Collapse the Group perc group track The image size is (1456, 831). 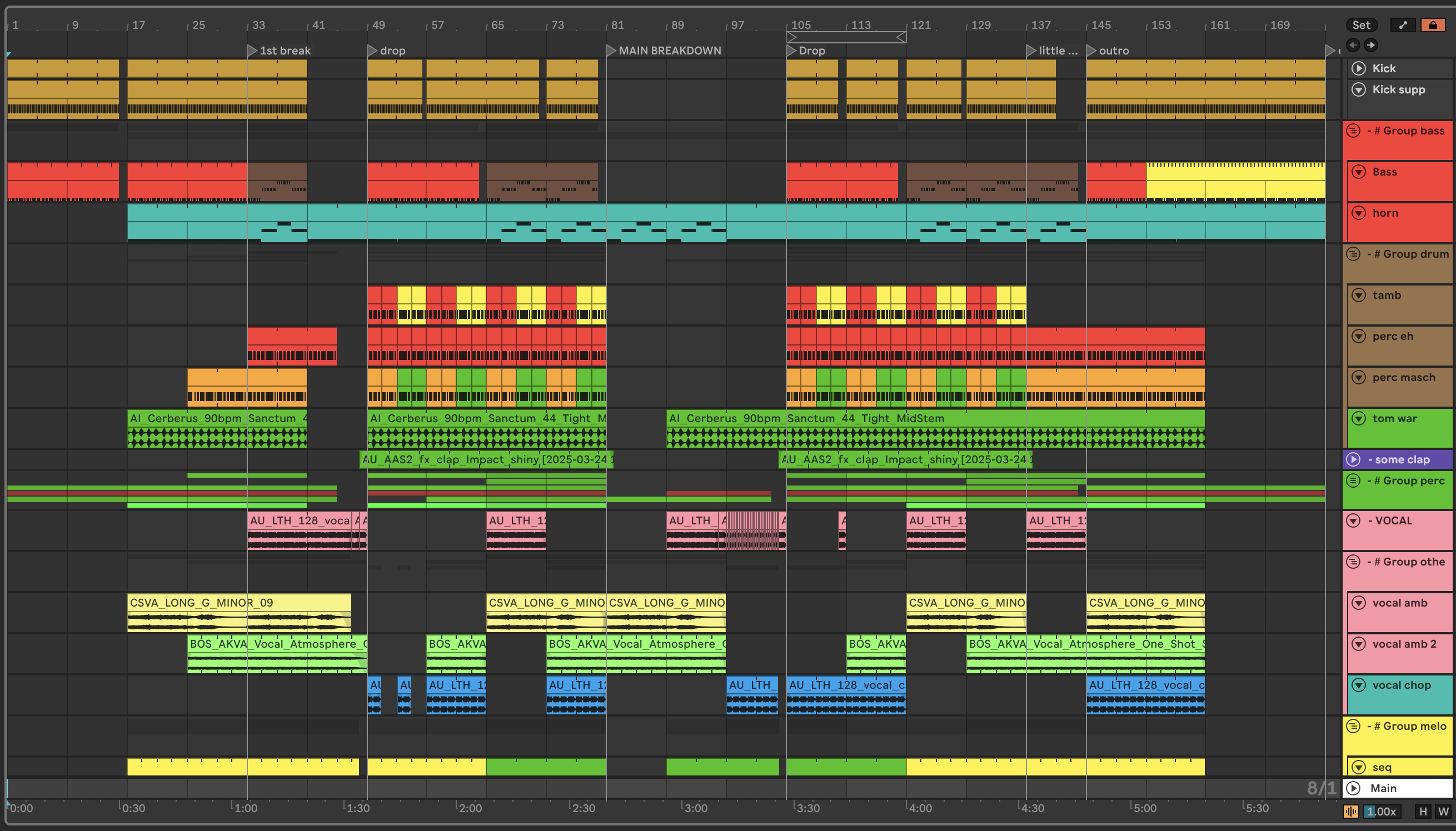[1353, 480]
